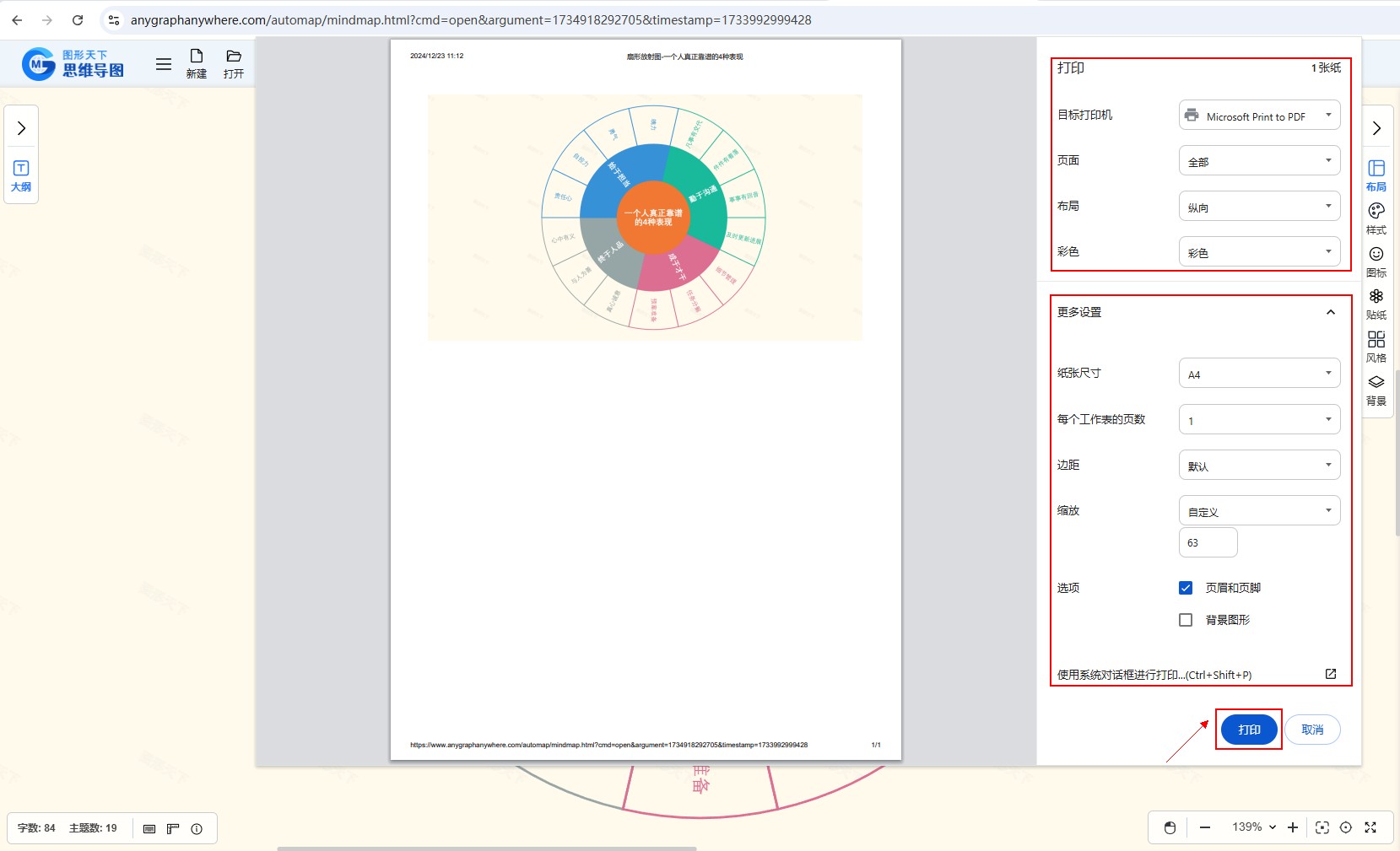Enable the 背景图形 checkbox
This screenshot has width=1400, height=851.
pyautogui.click(x=1186, y=620)
